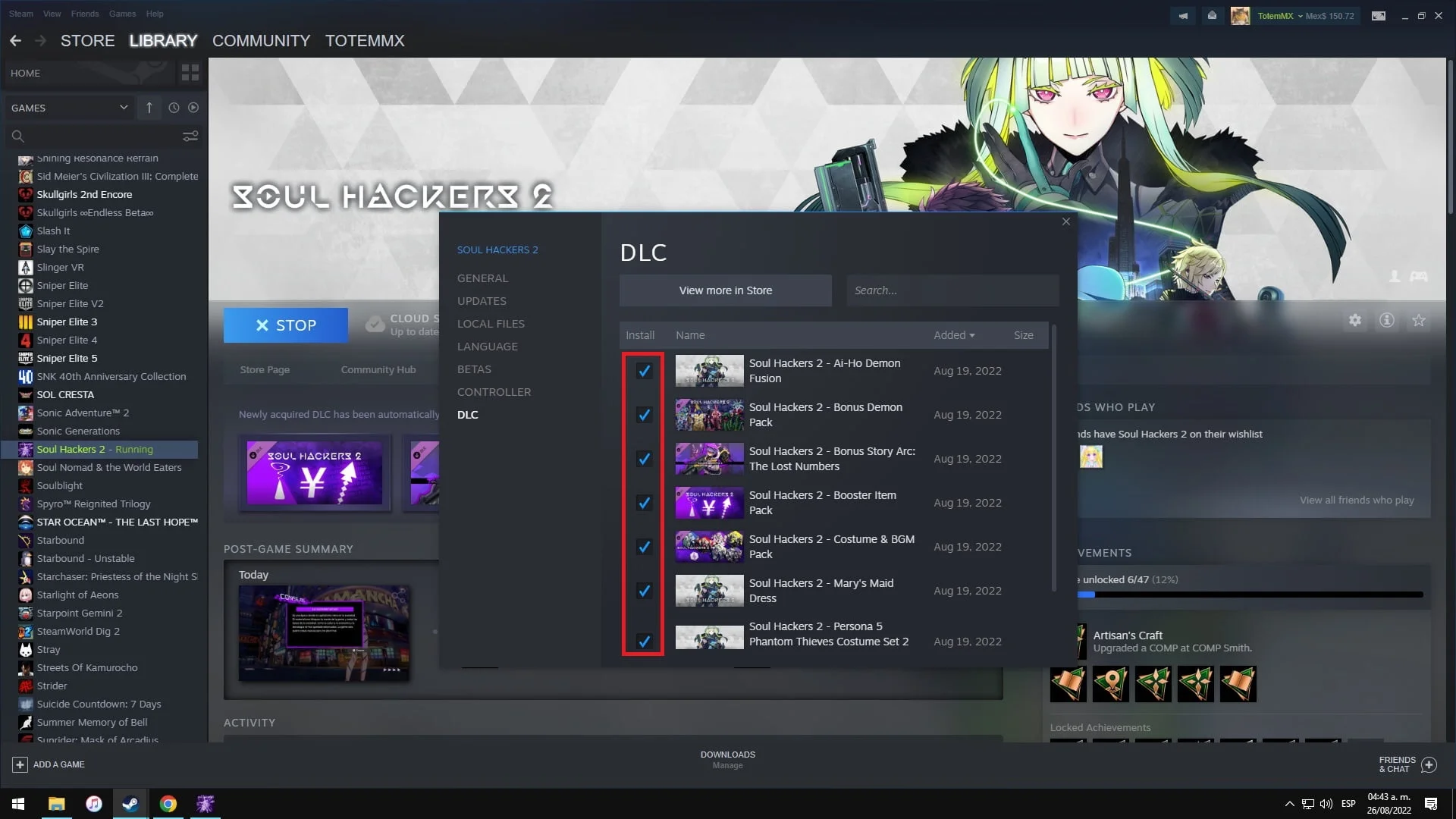This screenshot has width=1456, height=819.
Task: Open the GENERAL settings section
Action: [482, 278]
